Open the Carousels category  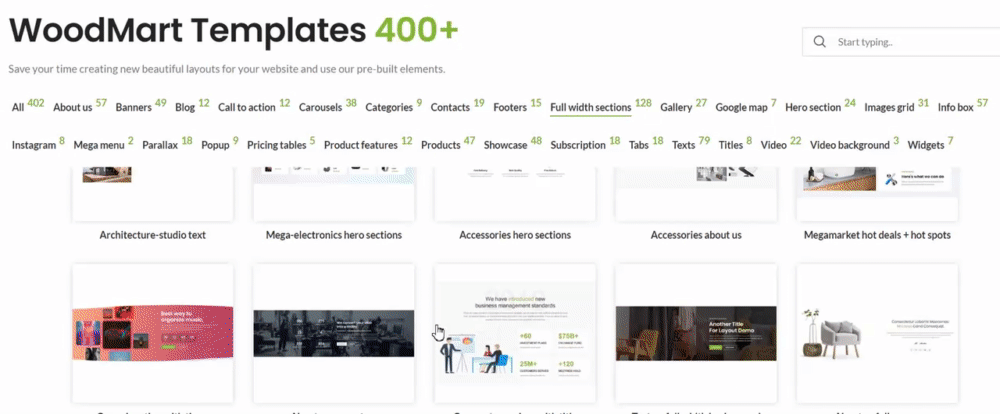pos(320,107)
